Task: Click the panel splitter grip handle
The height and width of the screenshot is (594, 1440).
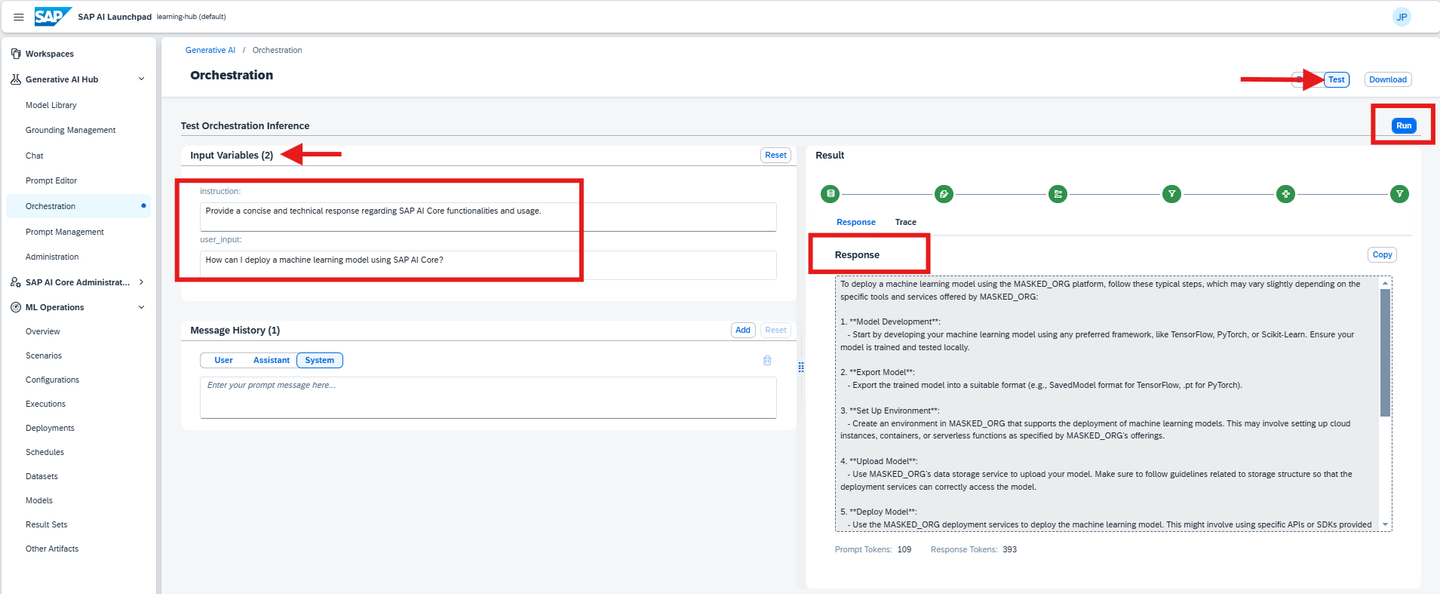Action: point(801,367)
